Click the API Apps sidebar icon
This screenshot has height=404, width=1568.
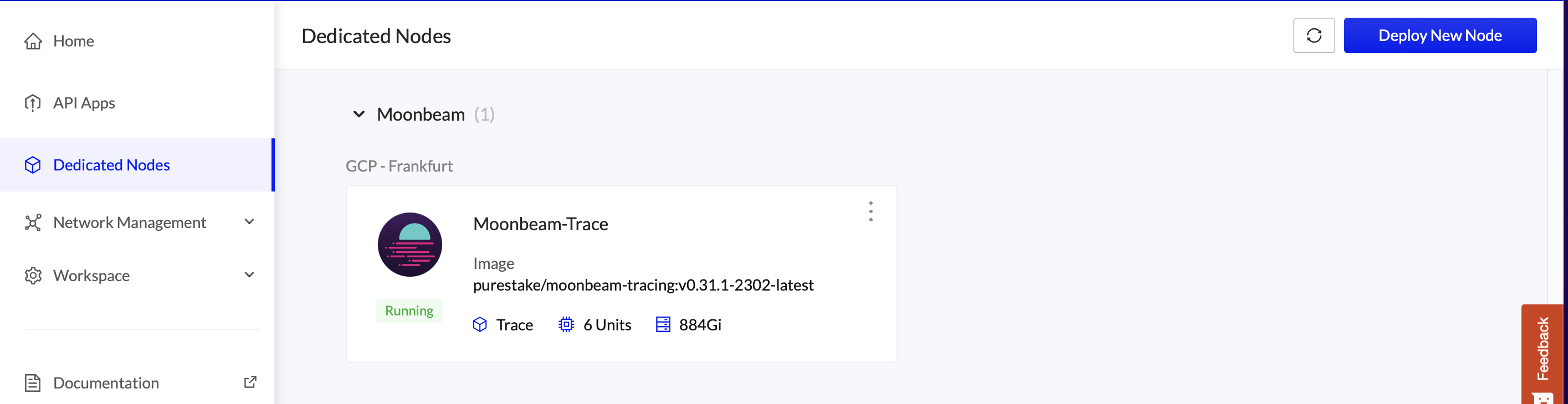33,103
